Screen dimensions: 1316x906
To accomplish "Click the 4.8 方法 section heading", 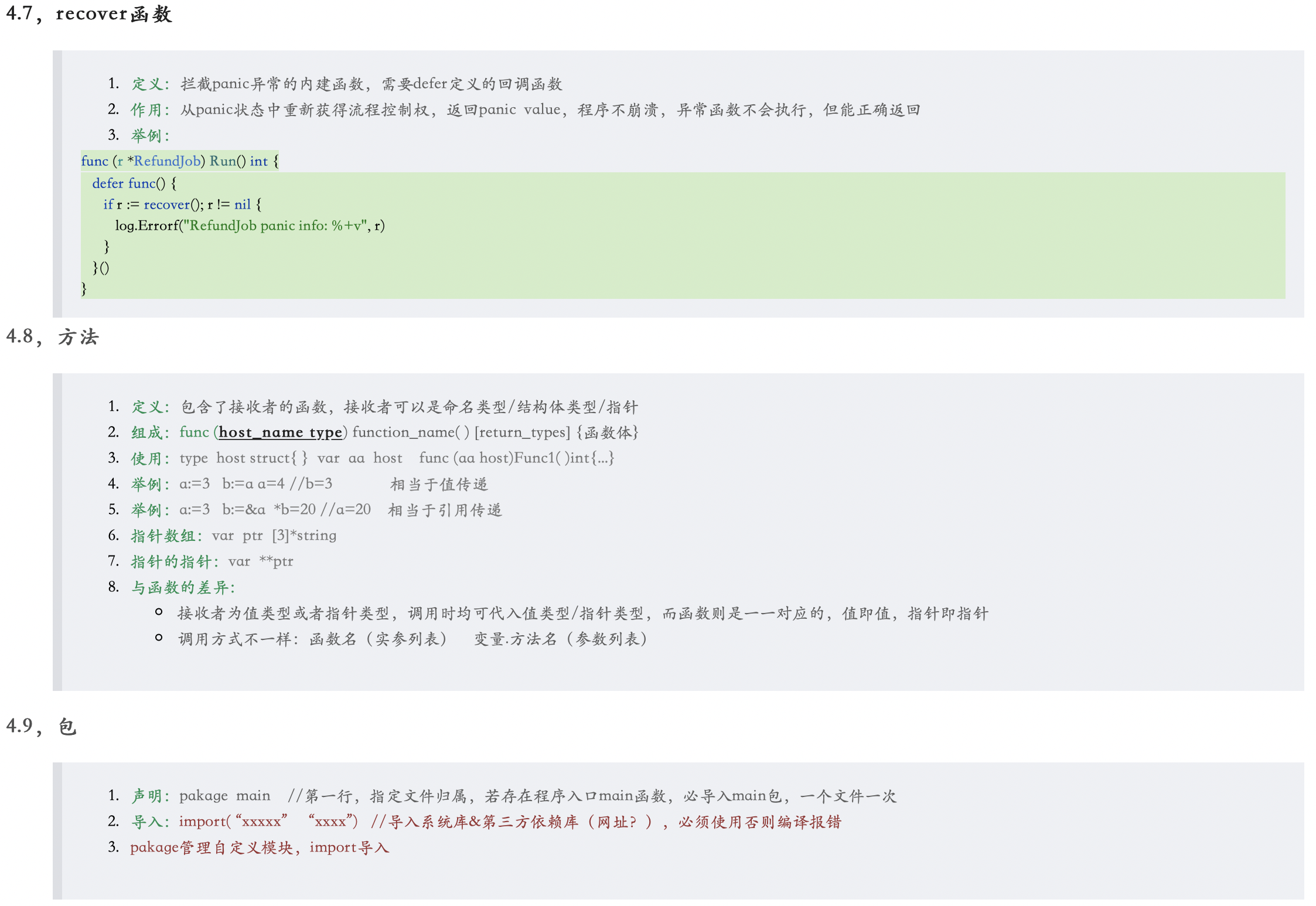I will [x=53, y=337].
